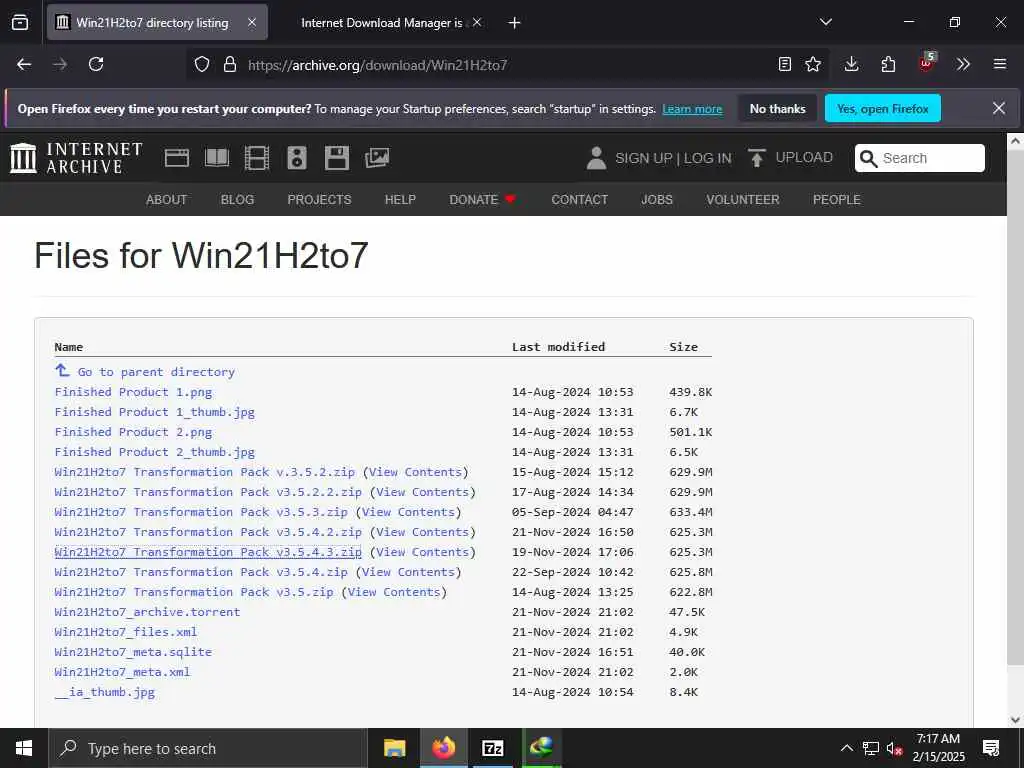
Task: Open File Explorer from taskbar
Action: pos(394,748)
